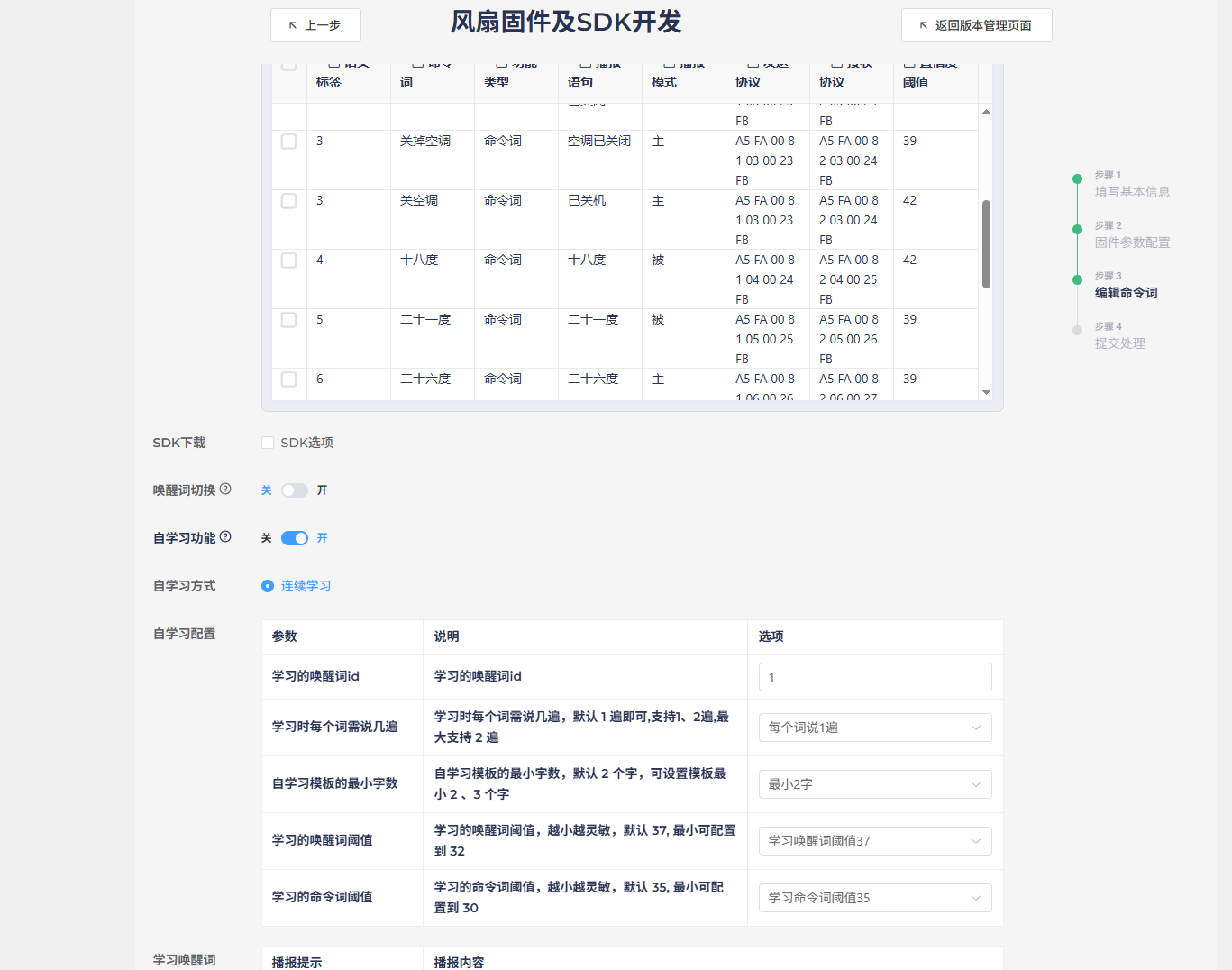The height and width of the screenshot is (970, 1232).
Task: Turn off the 自学习功能 switch
Action: click(x=294, y=538)
